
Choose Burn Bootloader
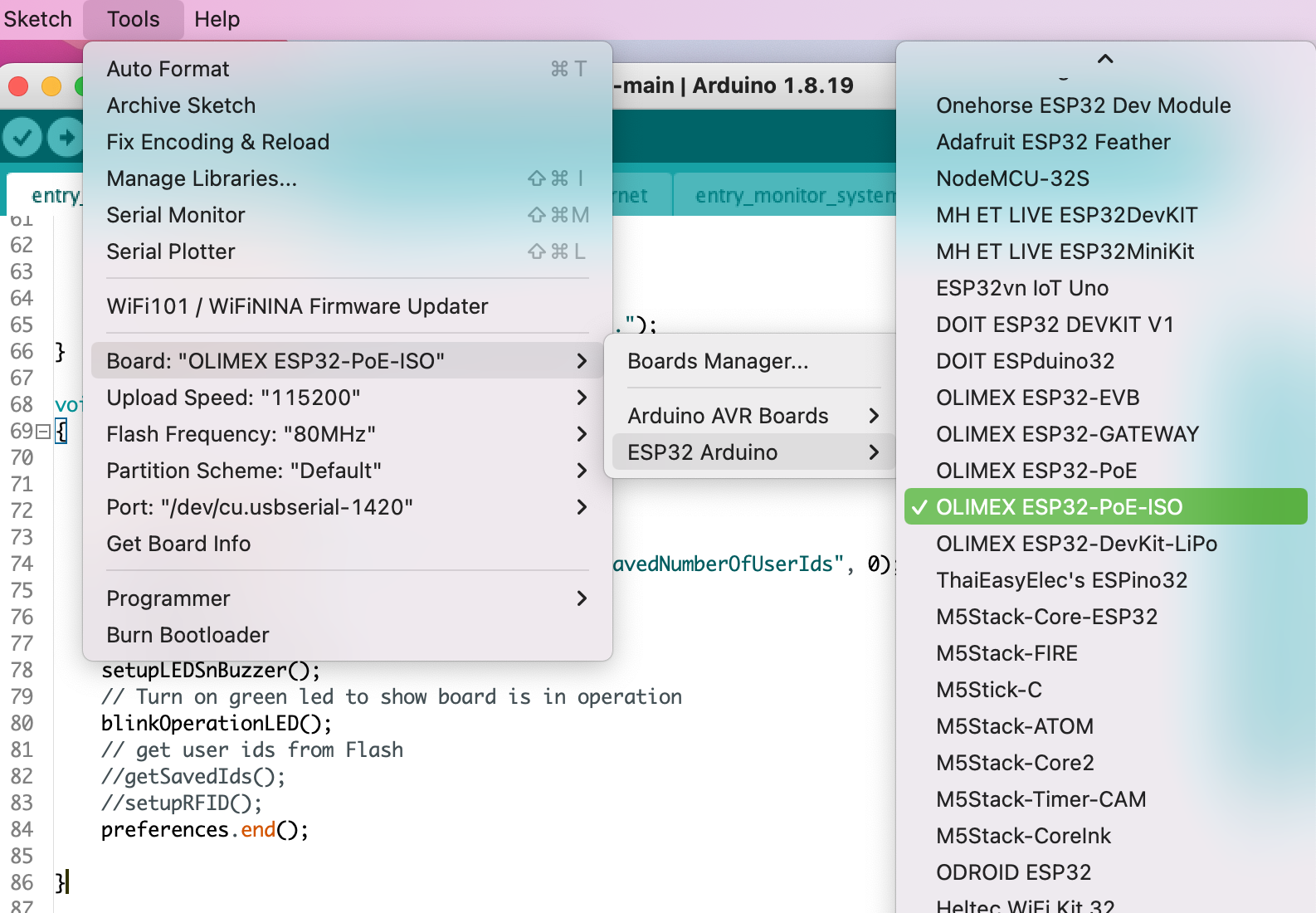(348, 635)
